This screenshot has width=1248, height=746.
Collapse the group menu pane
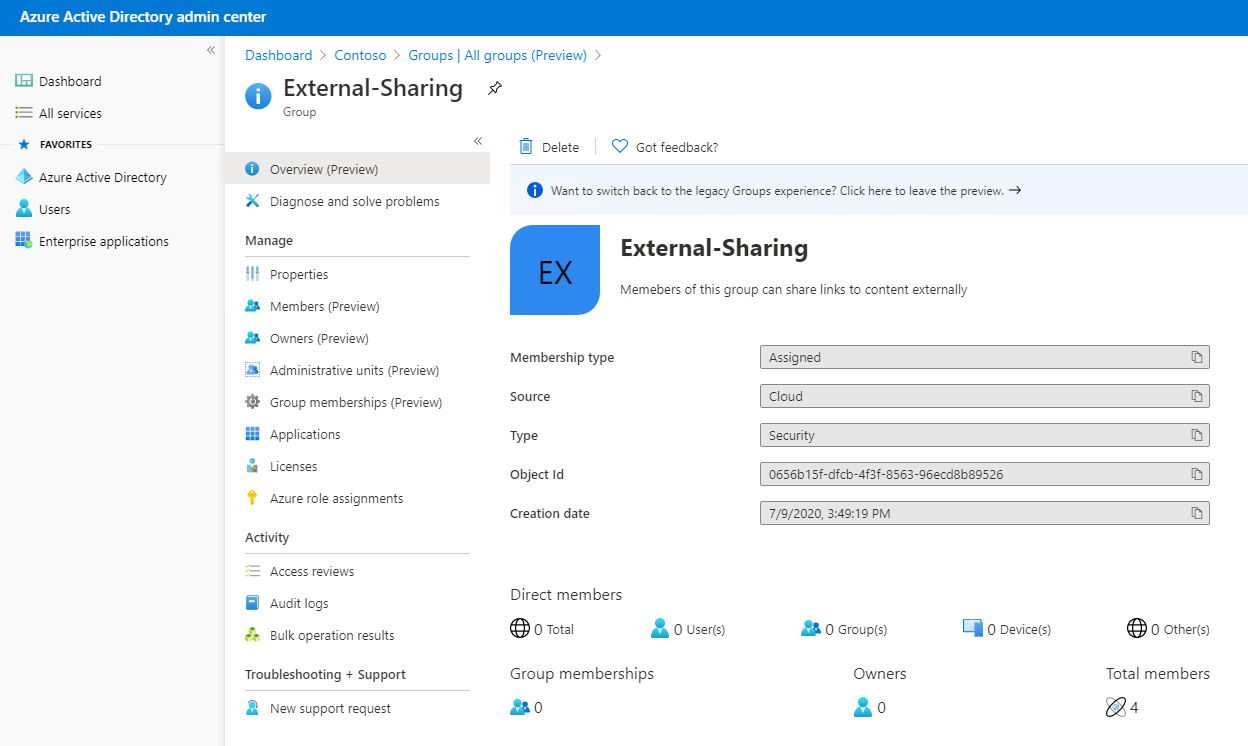(478, 141)
